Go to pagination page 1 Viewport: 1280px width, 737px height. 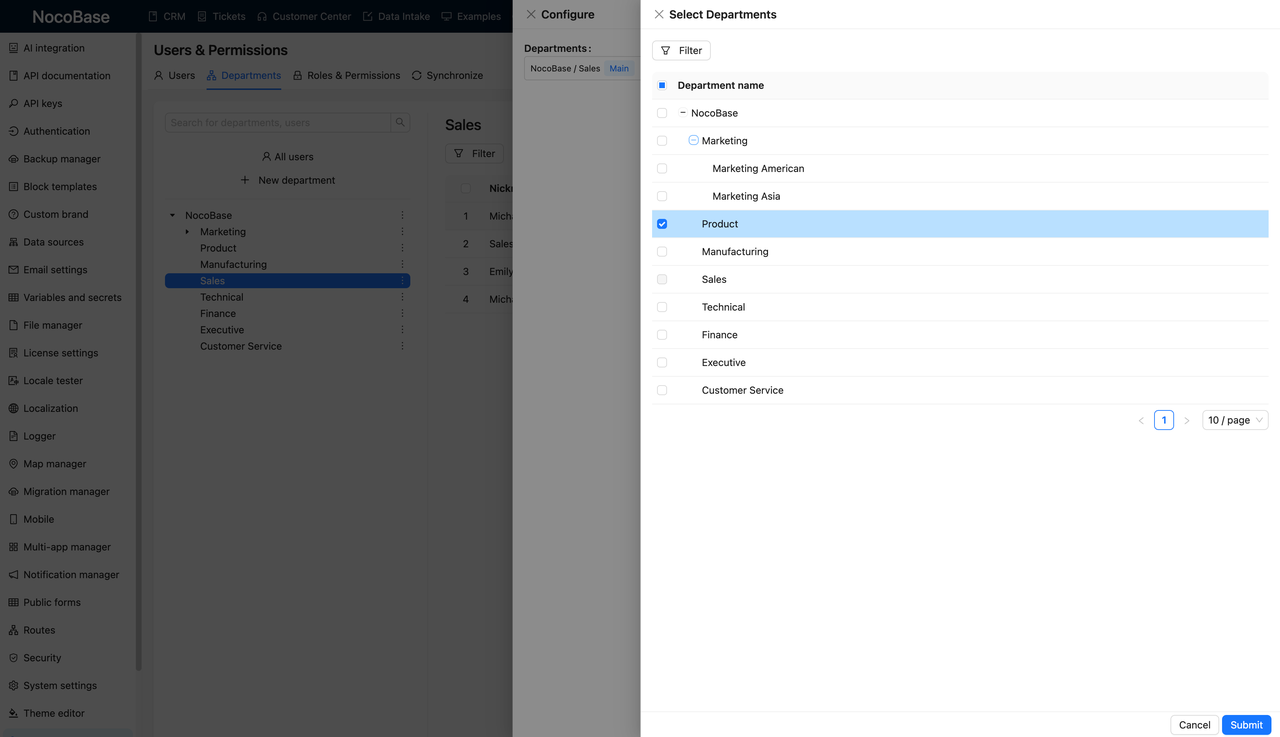(1164, 420)
